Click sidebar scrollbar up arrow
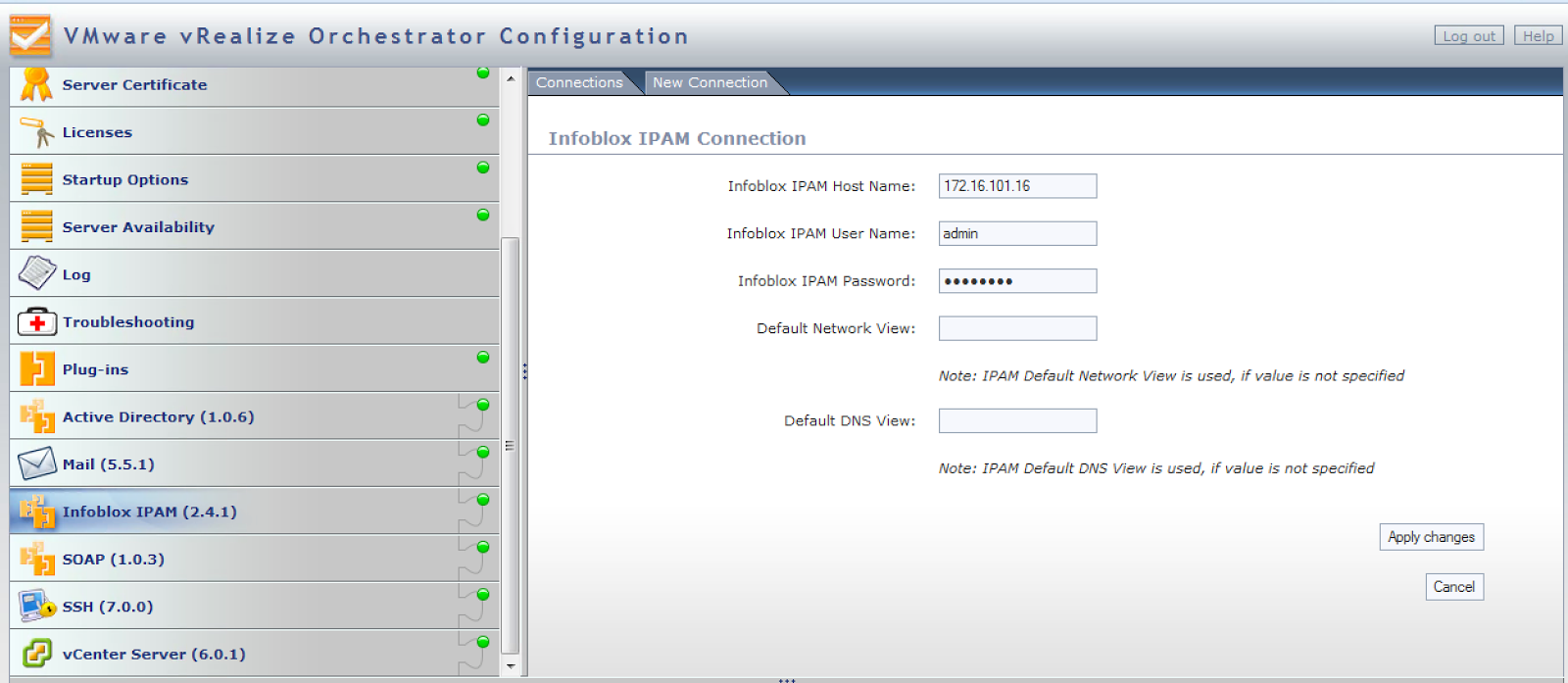This screenshot has width=1568, height=683. [510, 77]
